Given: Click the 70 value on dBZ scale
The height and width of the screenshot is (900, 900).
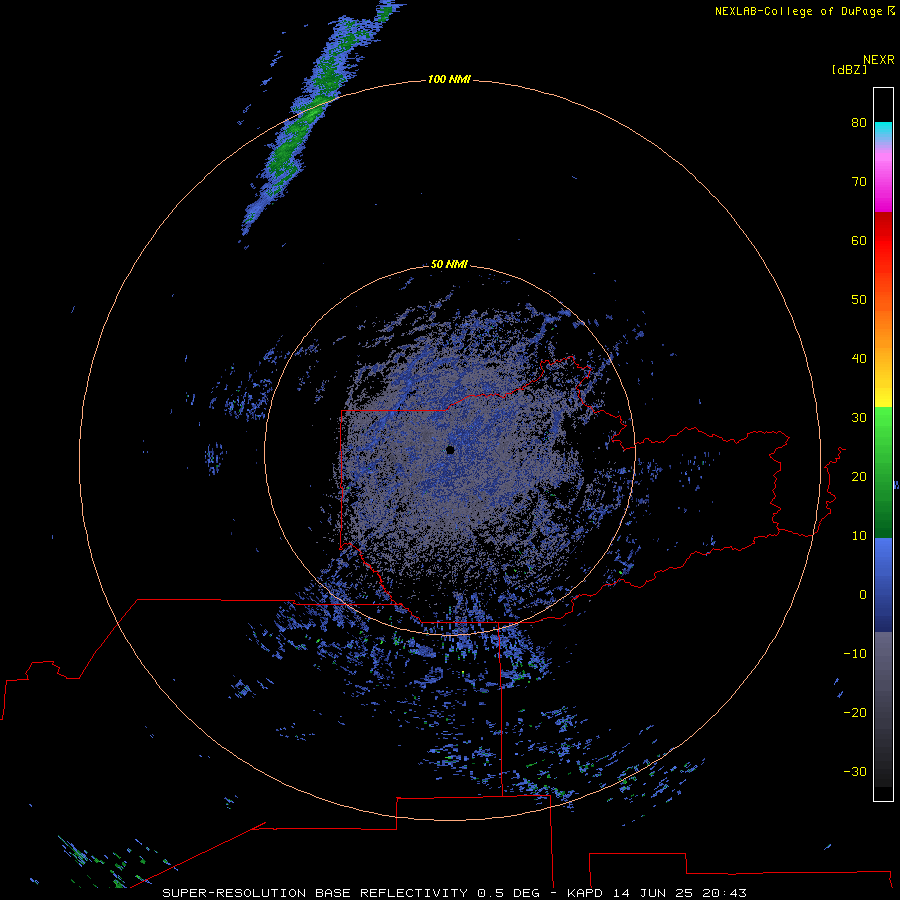Looking at the screenshot, I should click(x=859, y=181).
